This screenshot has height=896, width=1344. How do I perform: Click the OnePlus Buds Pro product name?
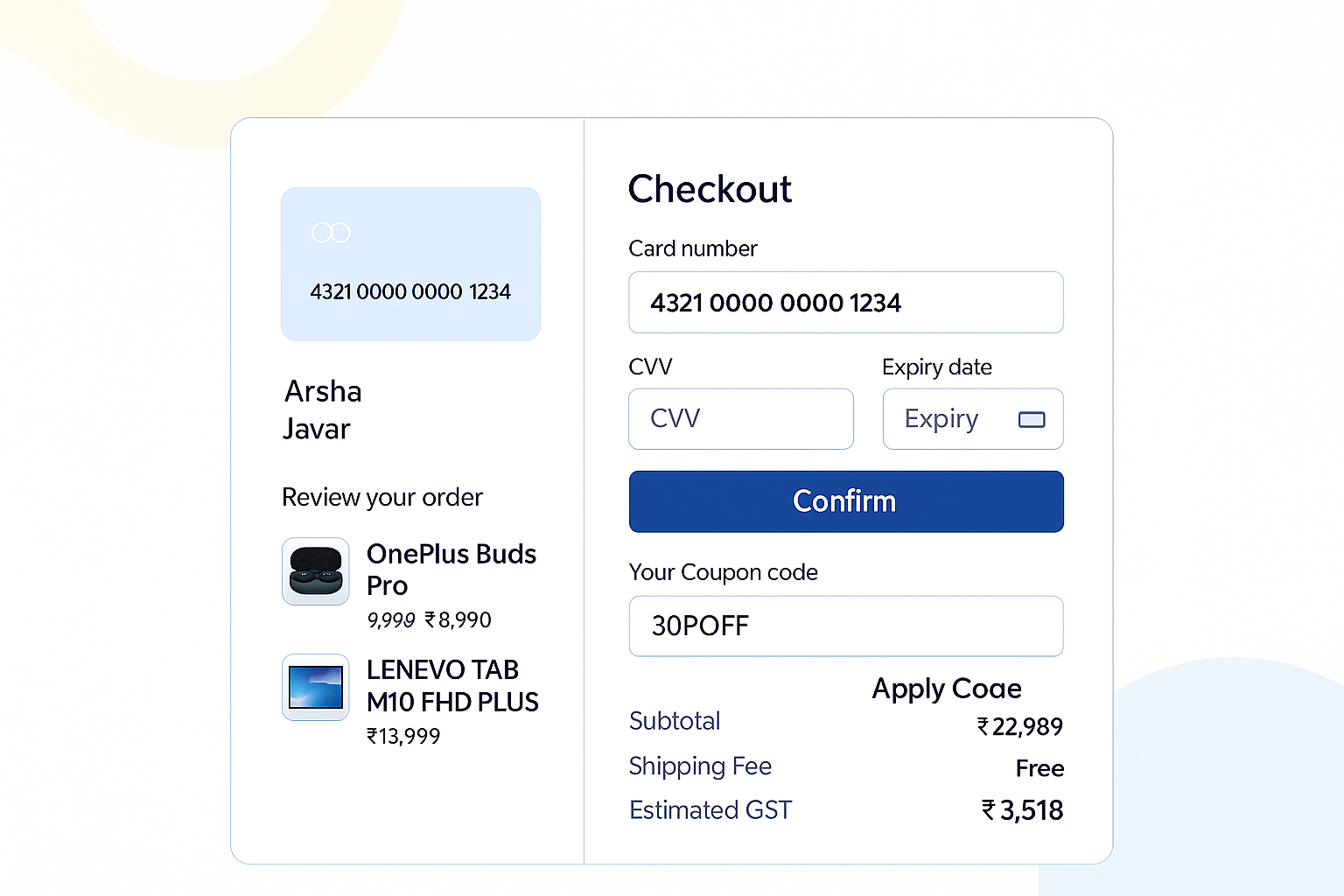tap(451, 570)
